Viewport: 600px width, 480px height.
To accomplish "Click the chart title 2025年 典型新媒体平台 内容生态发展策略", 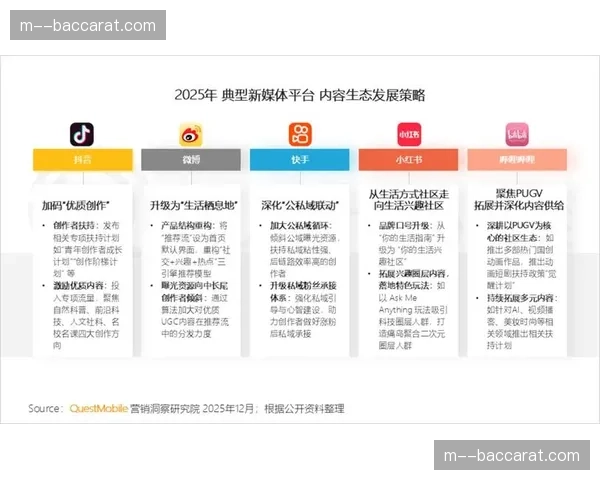I will pyautogui.click(x=300, y=95).
